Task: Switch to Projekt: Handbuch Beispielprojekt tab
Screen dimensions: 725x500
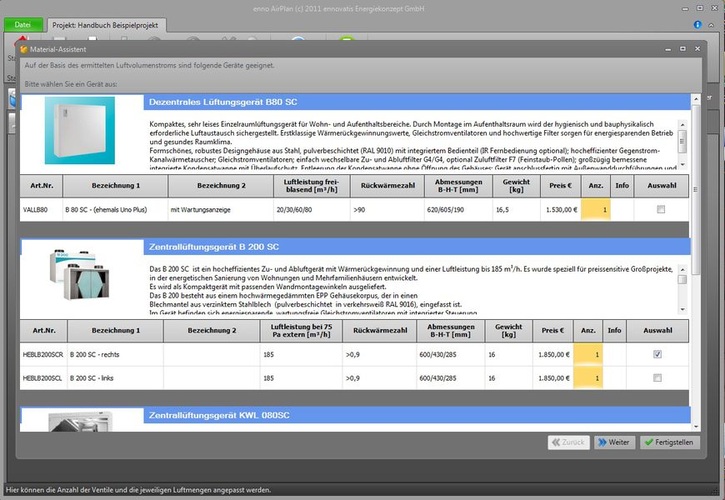Action: [x=105, y=25]
